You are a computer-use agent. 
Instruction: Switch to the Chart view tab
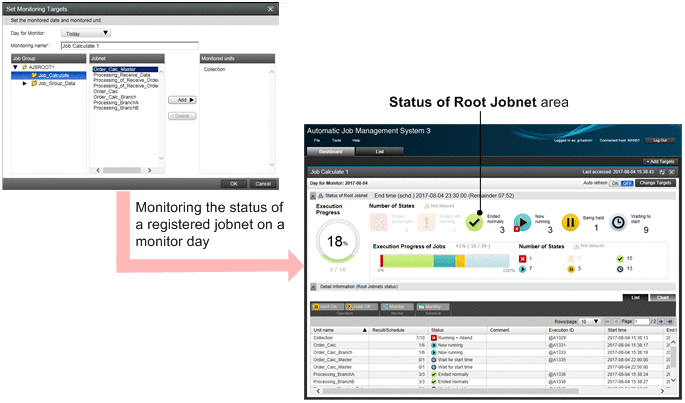click(x=662, y=298)
